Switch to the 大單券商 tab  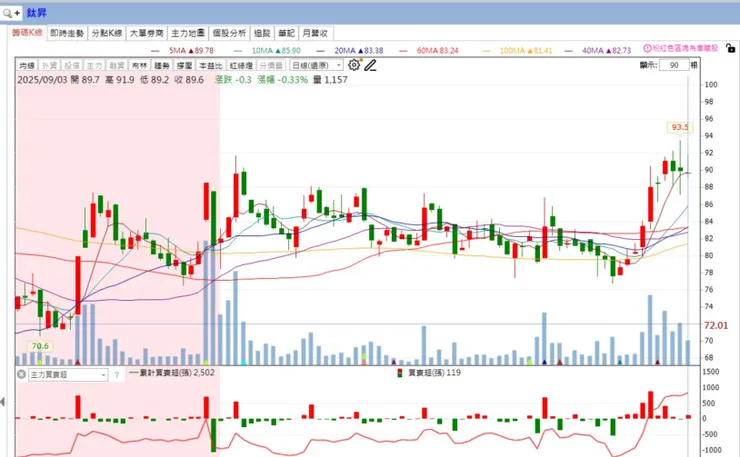point(146,33)
